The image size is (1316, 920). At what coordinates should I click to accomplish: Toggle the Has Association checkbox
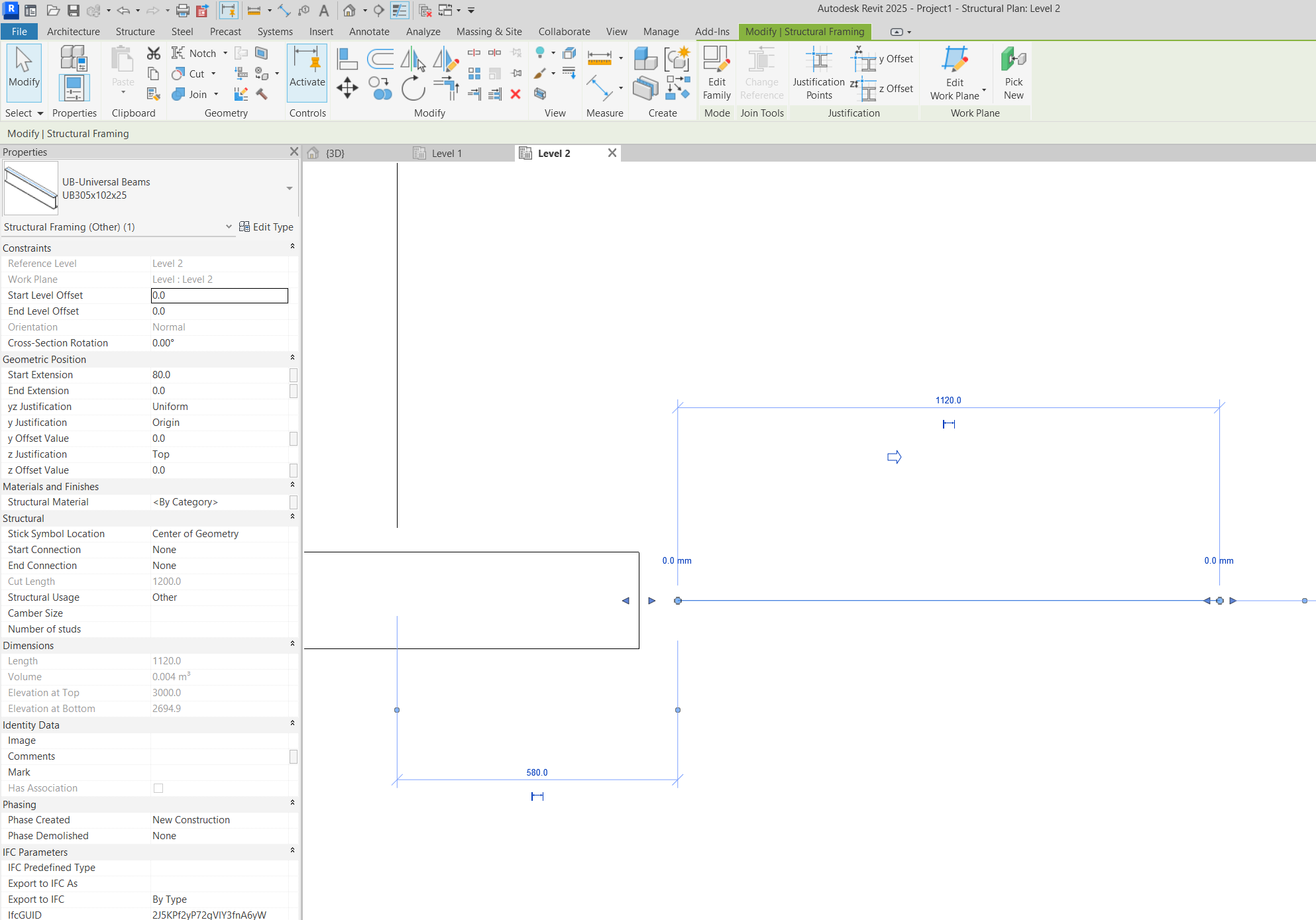tap(158, 788)
